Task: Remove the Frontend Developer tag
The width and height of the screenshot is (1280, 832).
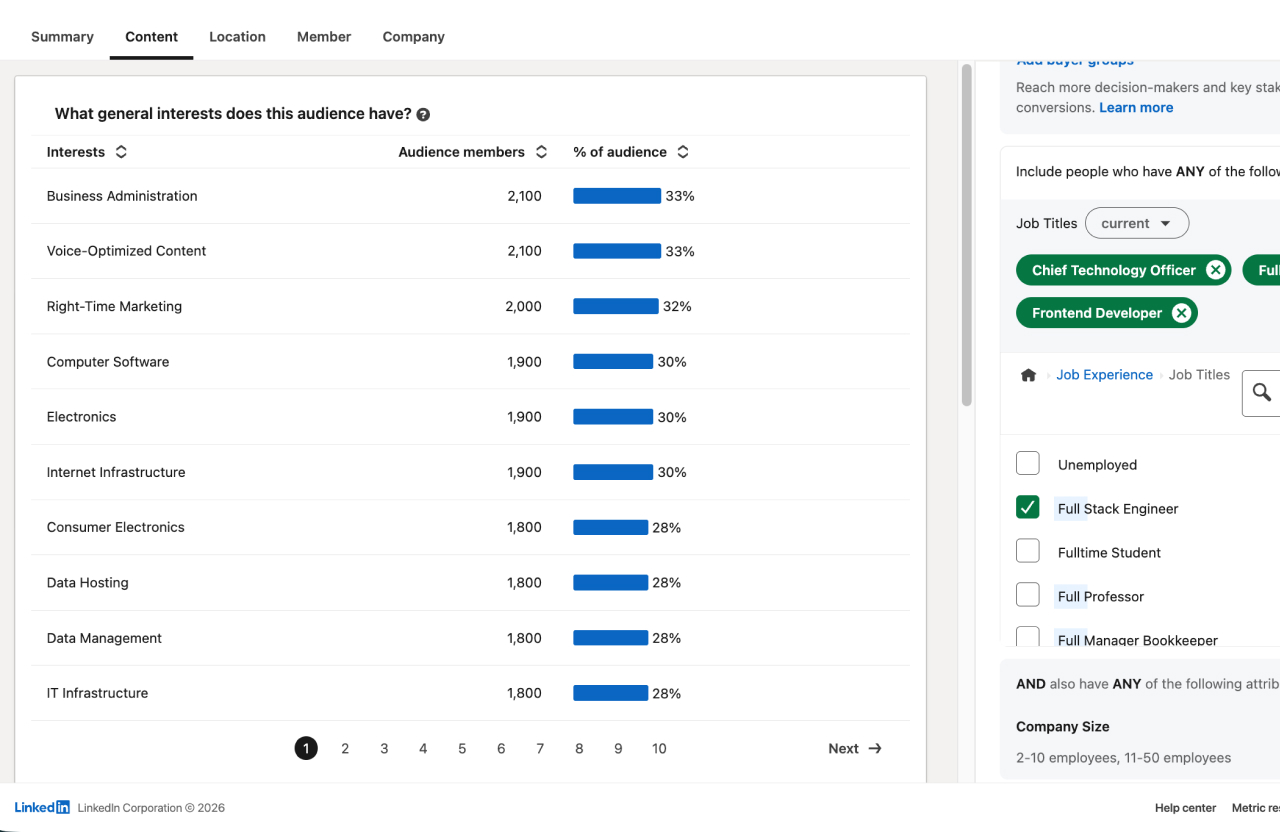Action: (x=1181, y=313)
